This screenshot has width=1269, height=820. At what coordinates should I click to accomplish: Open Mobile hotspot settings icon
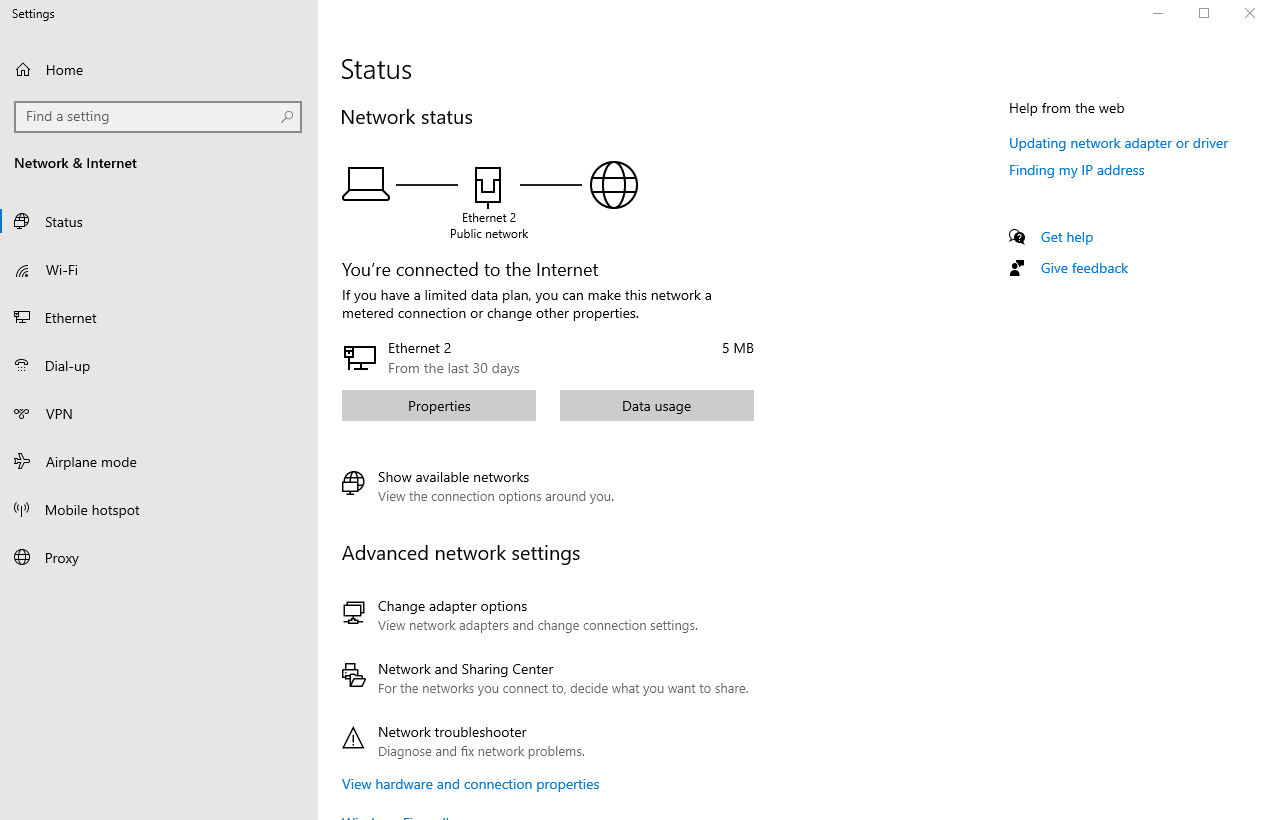pyautogui.click(x=22, y=510)
